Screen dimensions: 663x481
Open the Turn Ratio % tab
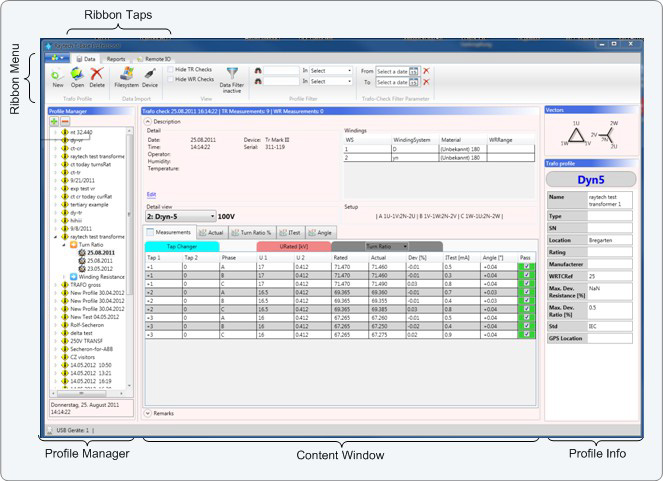pyautogui.click(x=253, y=231)
